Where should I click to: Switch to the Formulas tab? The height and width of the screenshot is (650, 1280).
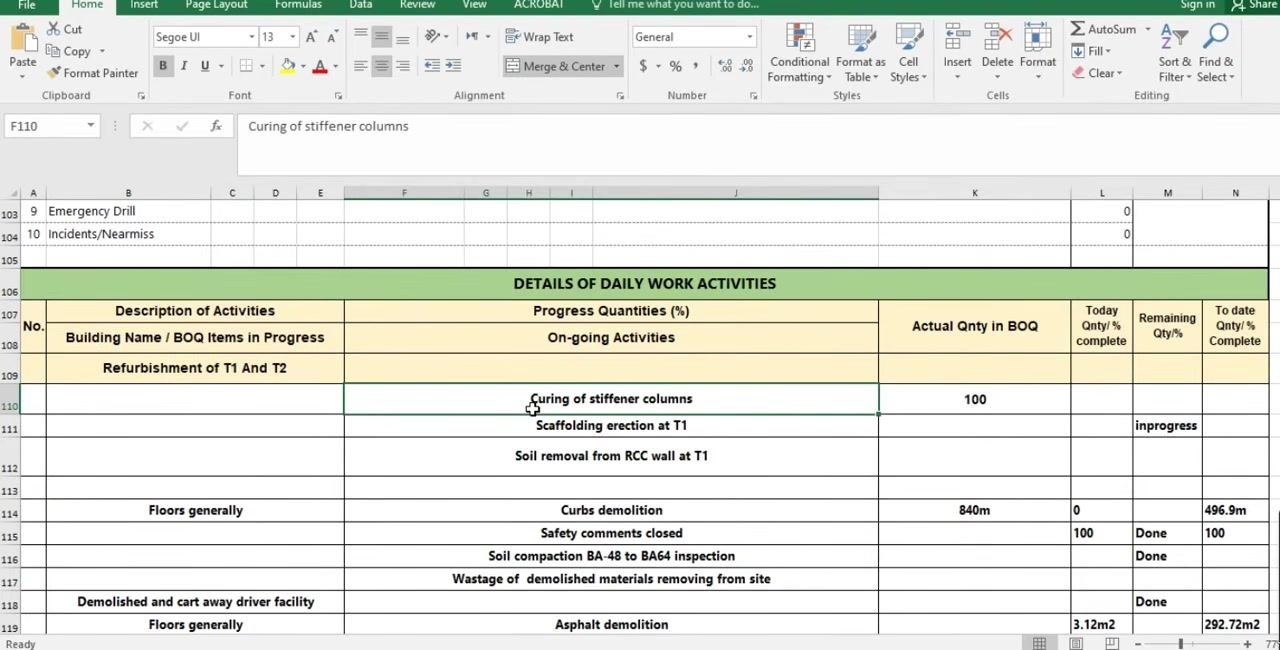tap(298, 5)
